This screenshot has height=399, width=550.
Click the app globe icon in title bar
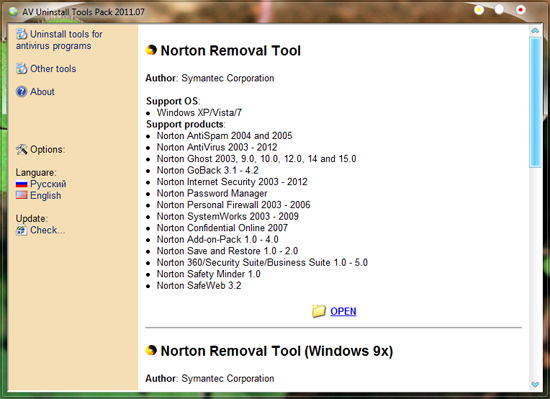13,12
